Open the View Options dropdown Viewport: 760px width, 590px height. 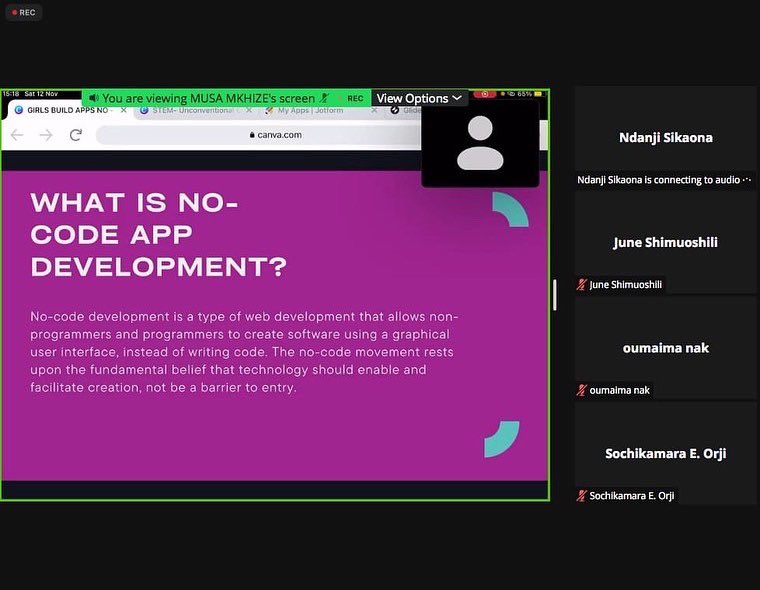pos(419,98)
